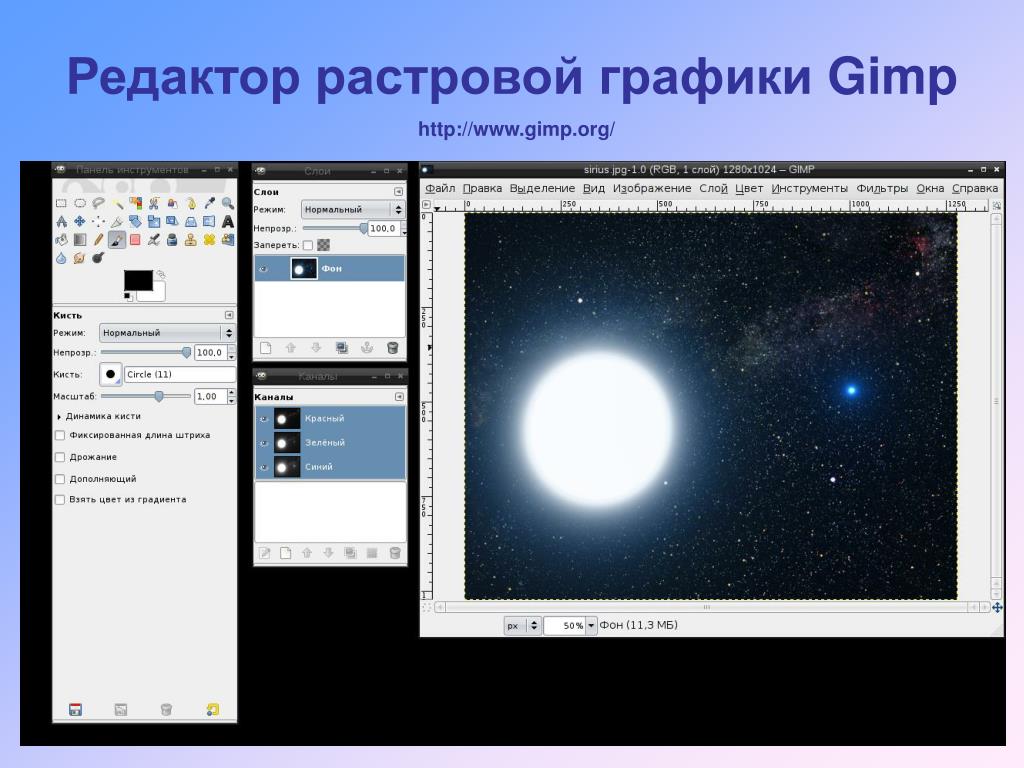Screen dimensions: 1024x768
Task: Hide the Фон layer with eye icon
Action: tap(264, 268)
